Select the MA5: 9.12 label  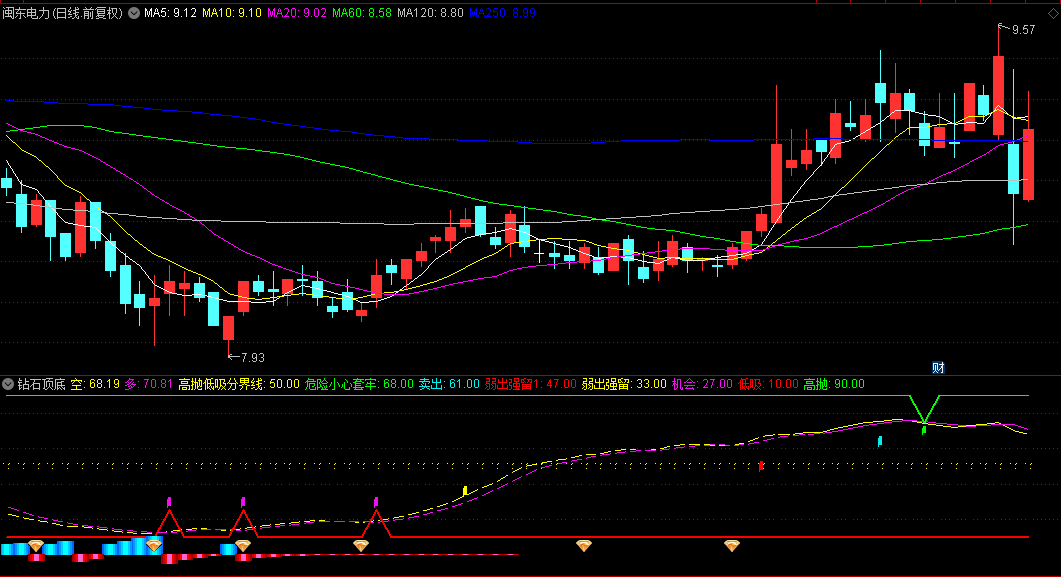click(x=170, y=13)
